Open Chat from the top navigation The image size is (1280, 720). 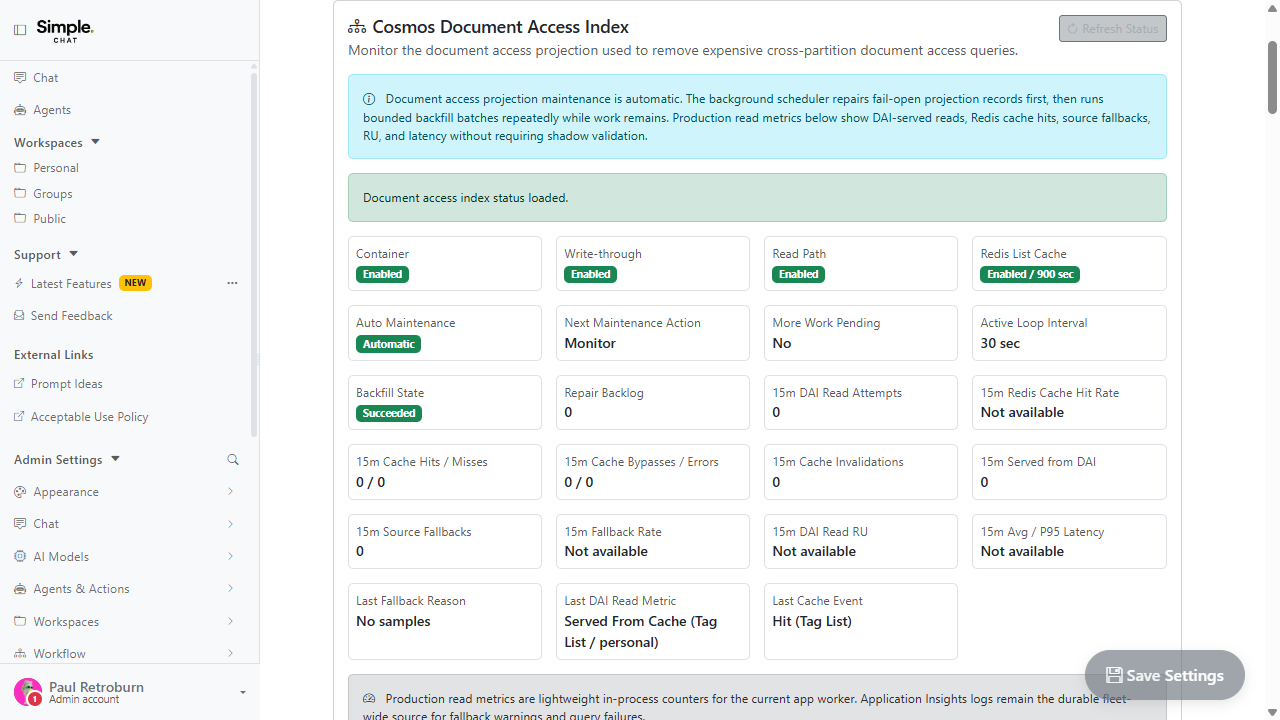coord(46,78)
